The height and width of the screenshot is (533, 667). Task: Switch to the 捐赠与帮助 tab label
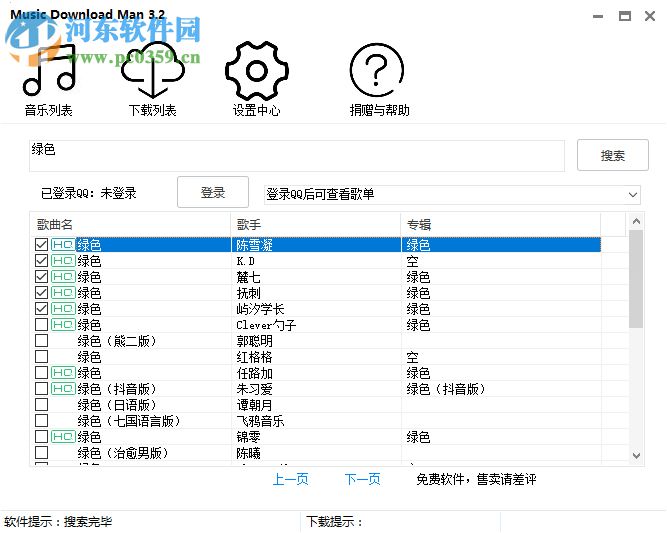(x=379, y=111)
